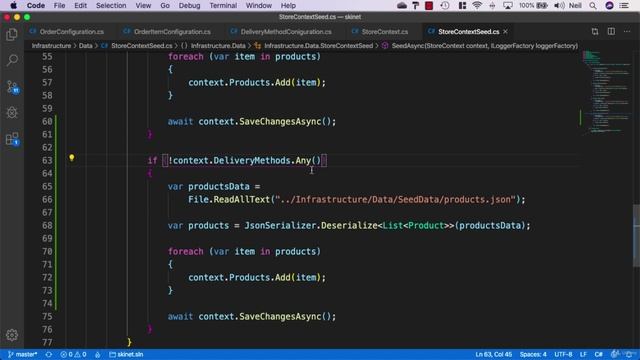Click Spaces: 4 indentation in status bar
The height and width of the screenshot is (360, 640).
(x=533, y=354)
